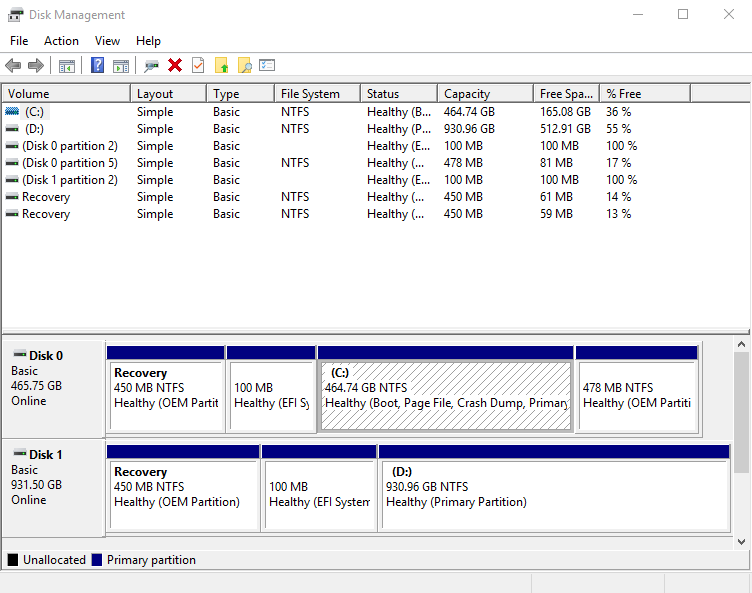Viewport: 752px width, 593px height.
Task: Select the Disk 0 100 MB EFI partition block
Action: click(271, 390)
